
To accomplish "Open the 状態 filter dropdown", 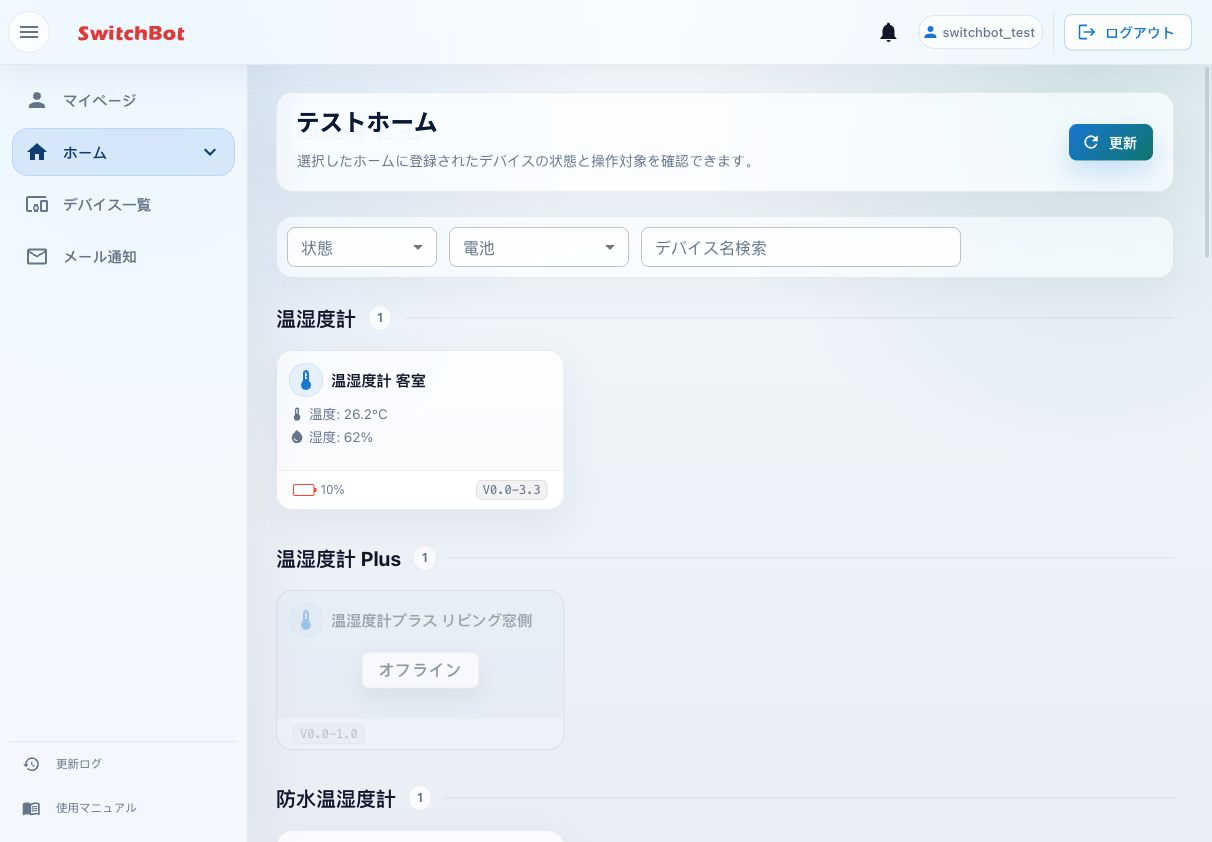I will (362, 247).
